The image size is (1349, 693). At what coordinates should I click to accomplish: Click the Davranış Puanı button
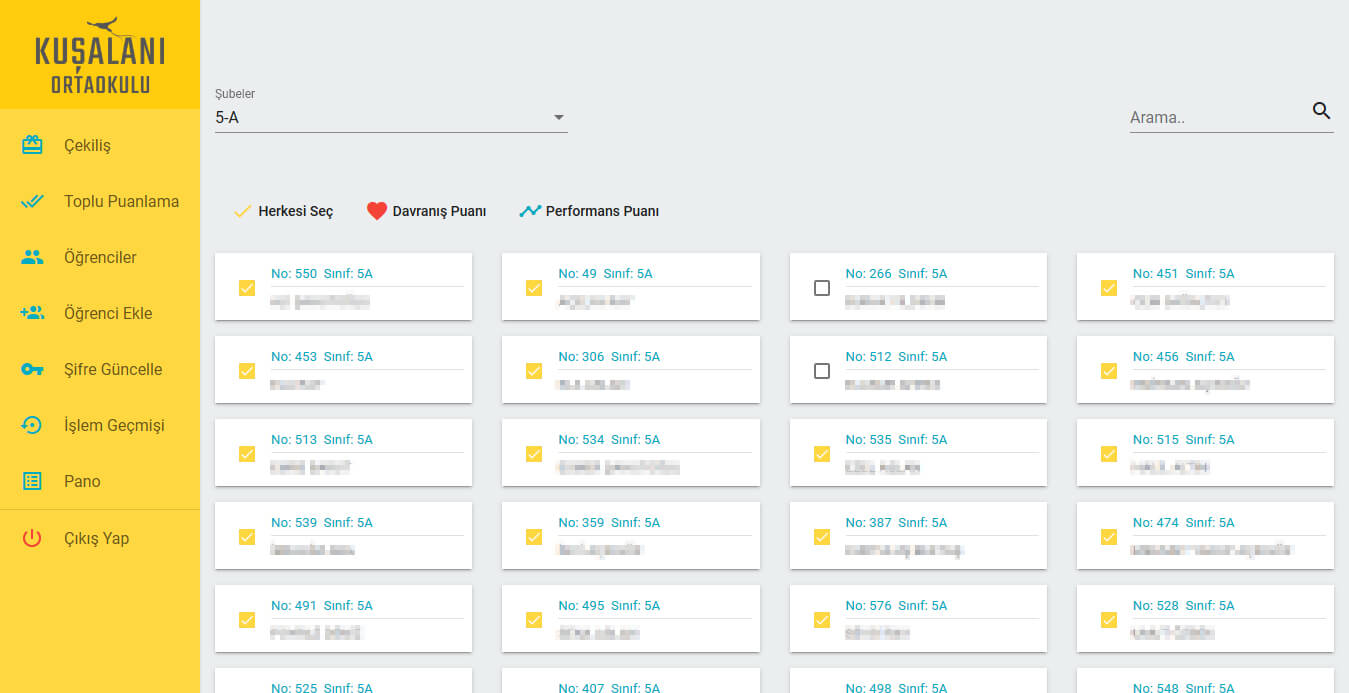coord(427,211)
